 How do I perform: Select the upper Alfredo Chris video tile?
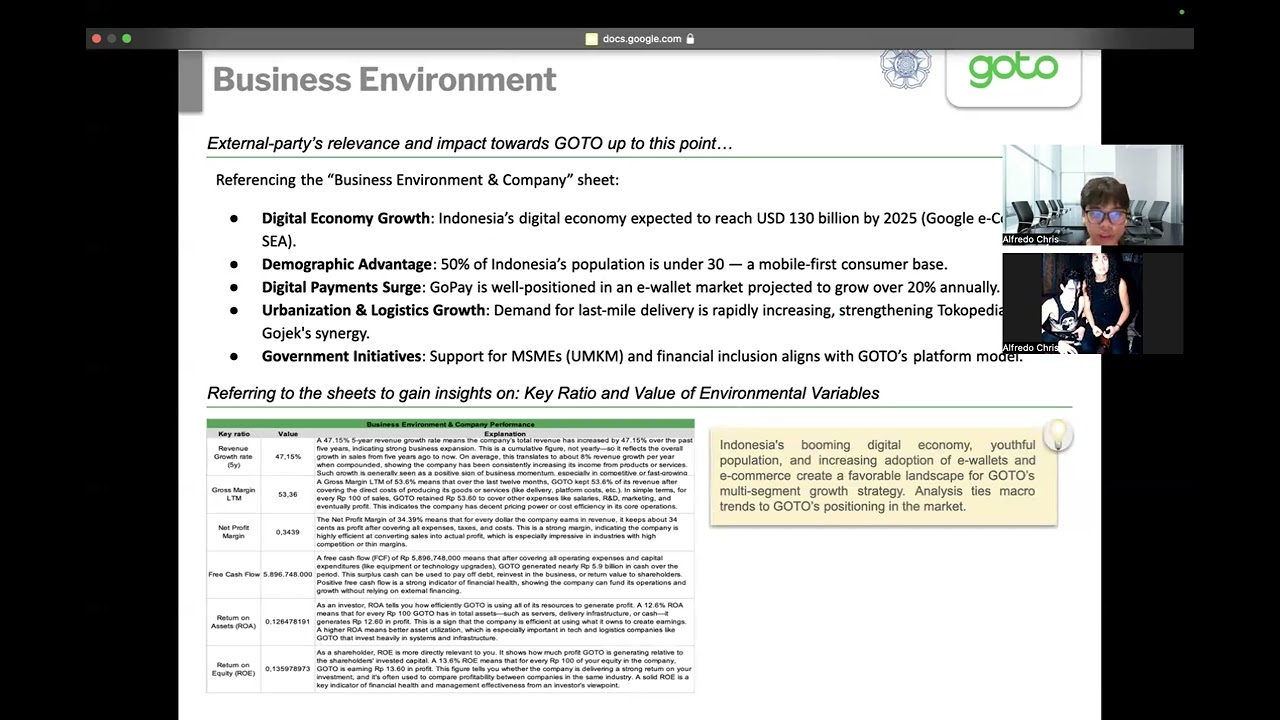1093,195
